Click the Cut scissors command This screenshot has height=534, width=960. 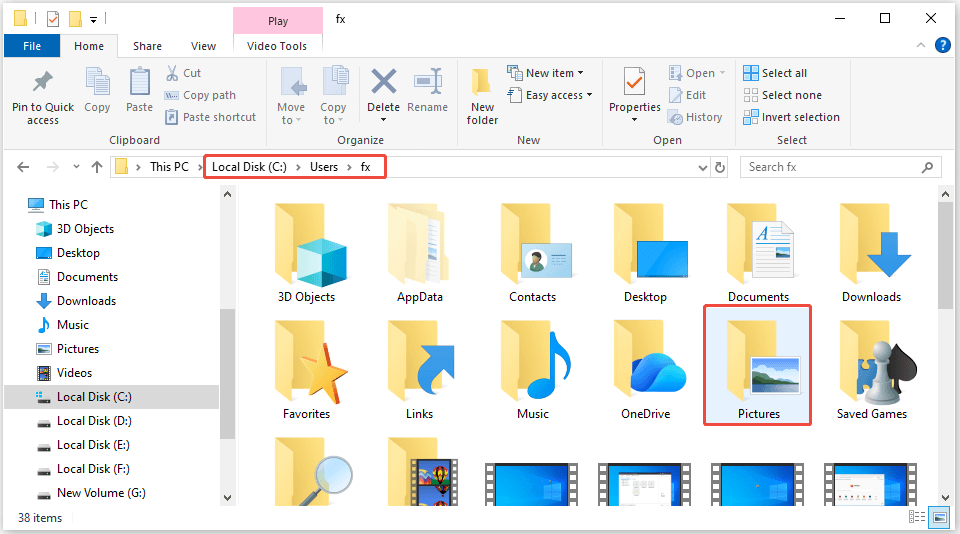[183, 73]
